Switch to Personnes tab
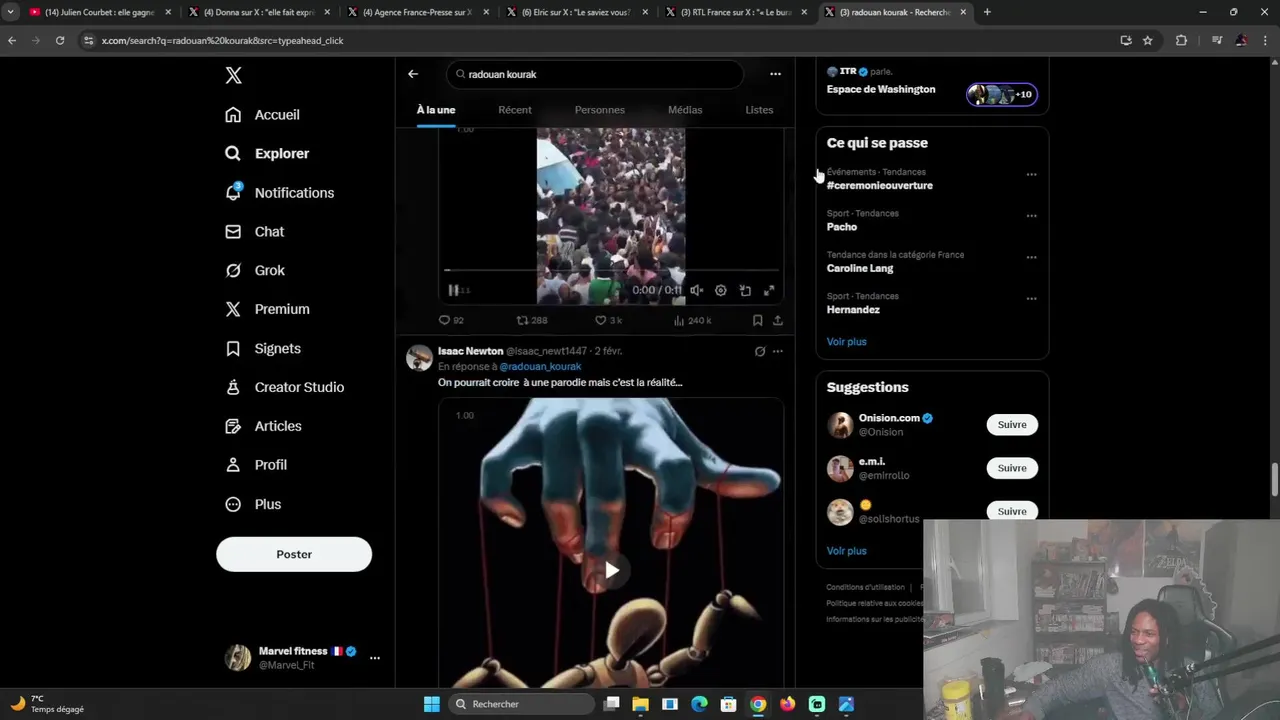 [x=600, y=110]
